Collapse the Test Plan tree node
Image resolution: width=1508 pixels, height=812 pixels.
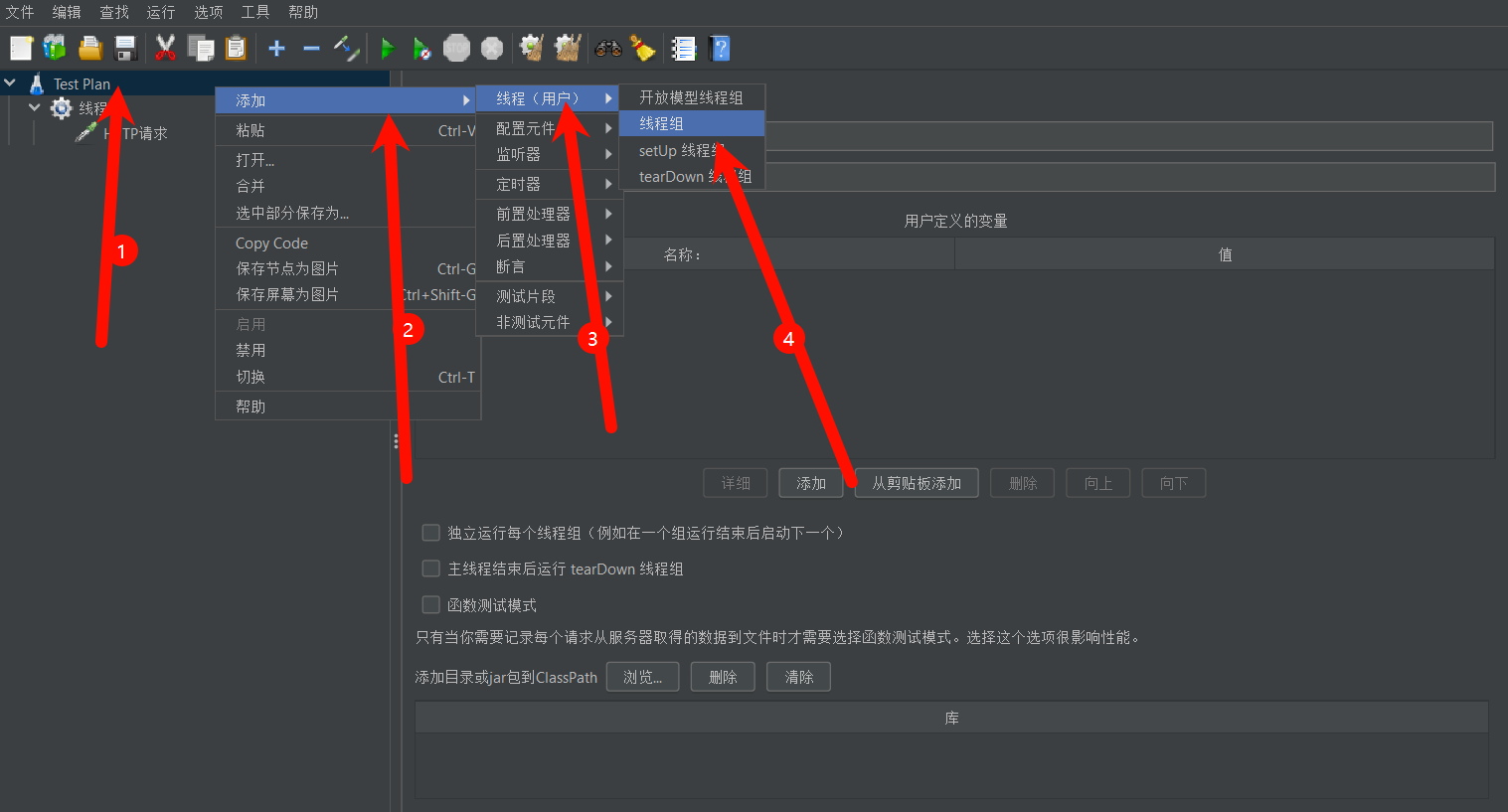(x=11, y=83)
